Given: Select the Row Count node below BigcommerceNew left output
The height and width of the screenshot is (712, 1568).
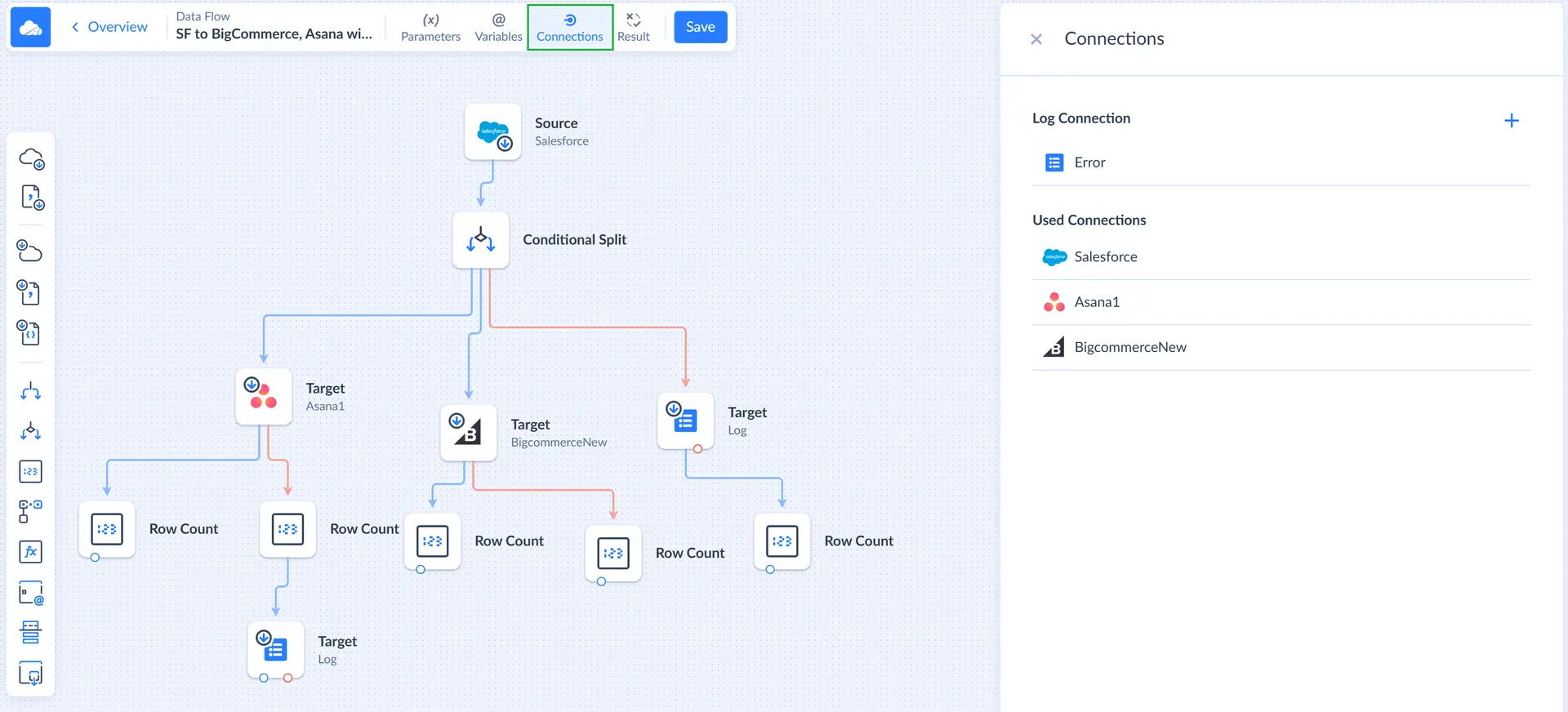Looking at the screenshot, I should click(x=433, y=541).
